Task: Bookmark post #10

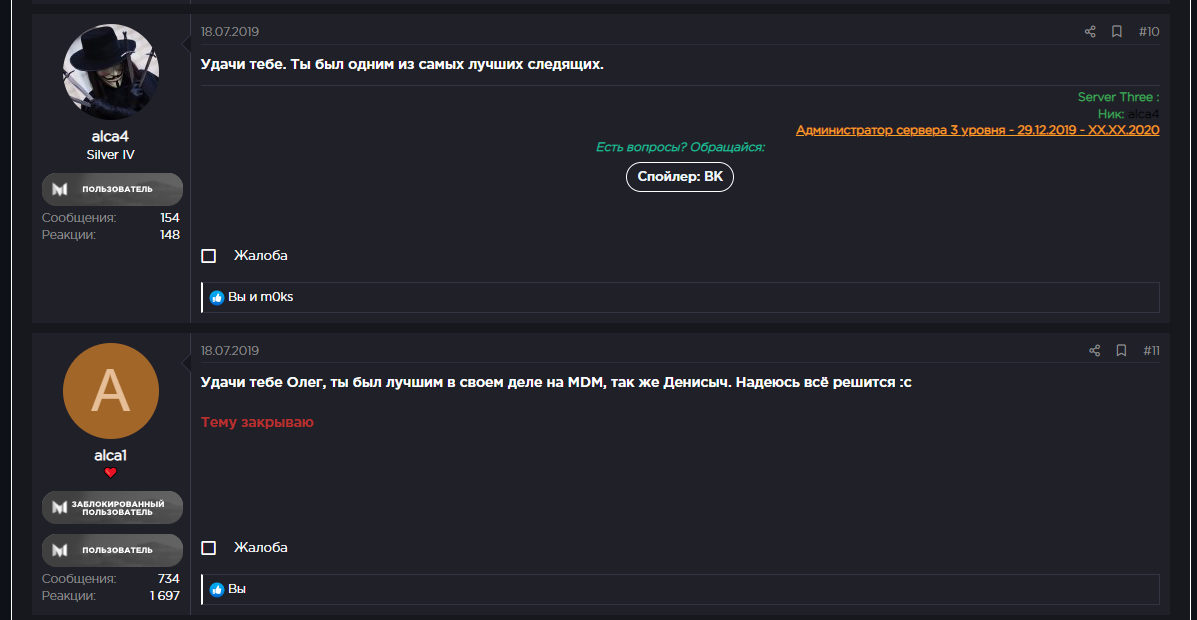Action: pyautogui.click(x=1117, y=32)
